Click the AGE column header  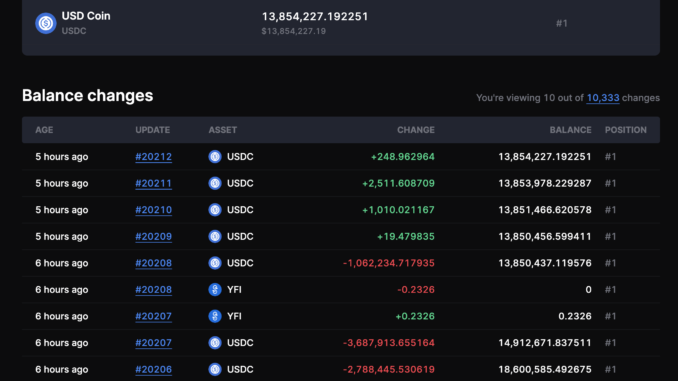point(44,130)
